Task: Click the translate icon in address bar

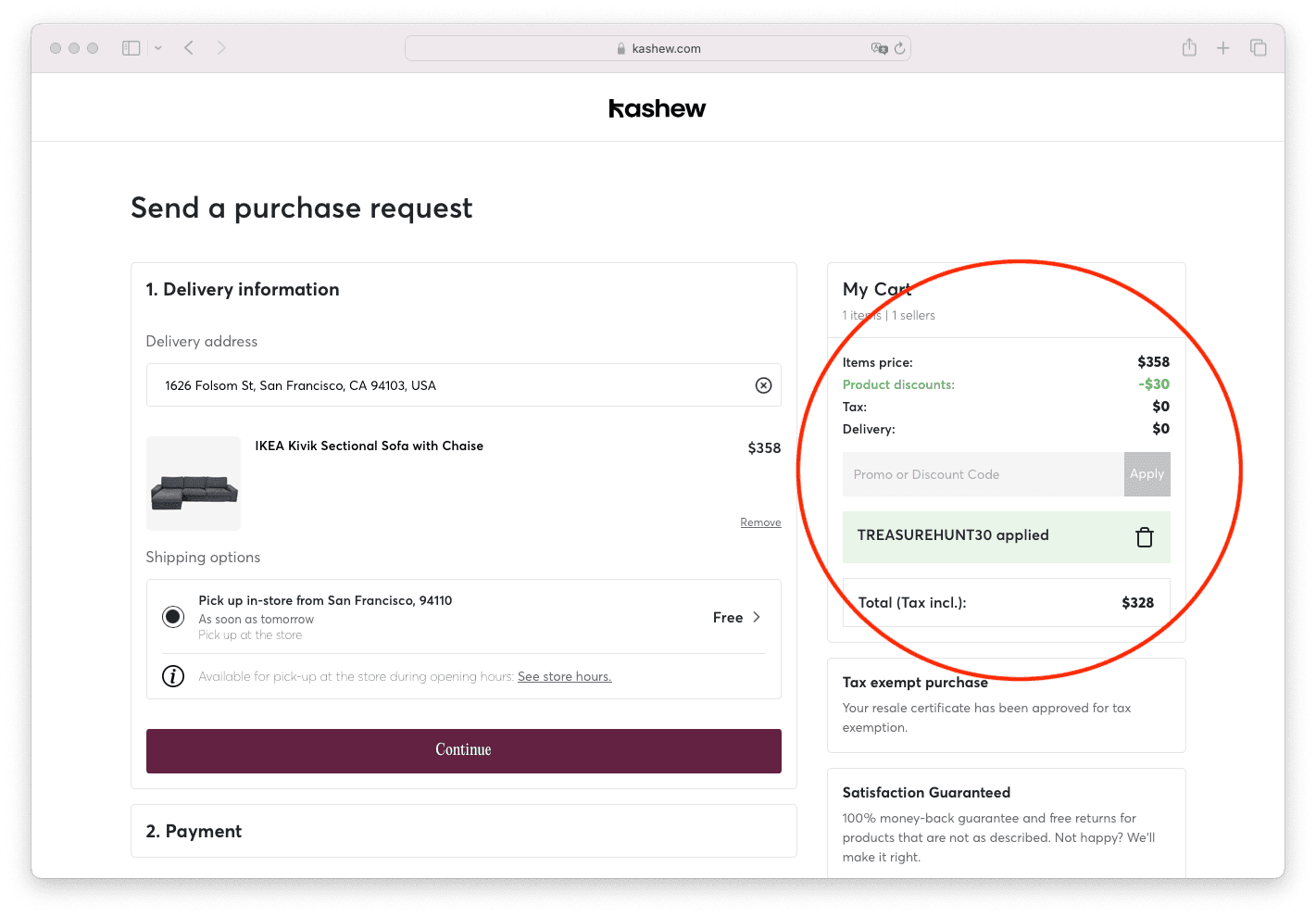Action: [x=879, y=48]
